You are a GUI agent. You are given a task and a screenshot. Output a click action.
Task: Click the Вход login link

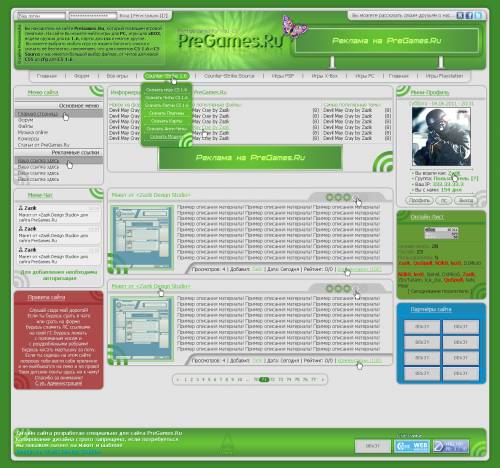(x=124, y=16)
